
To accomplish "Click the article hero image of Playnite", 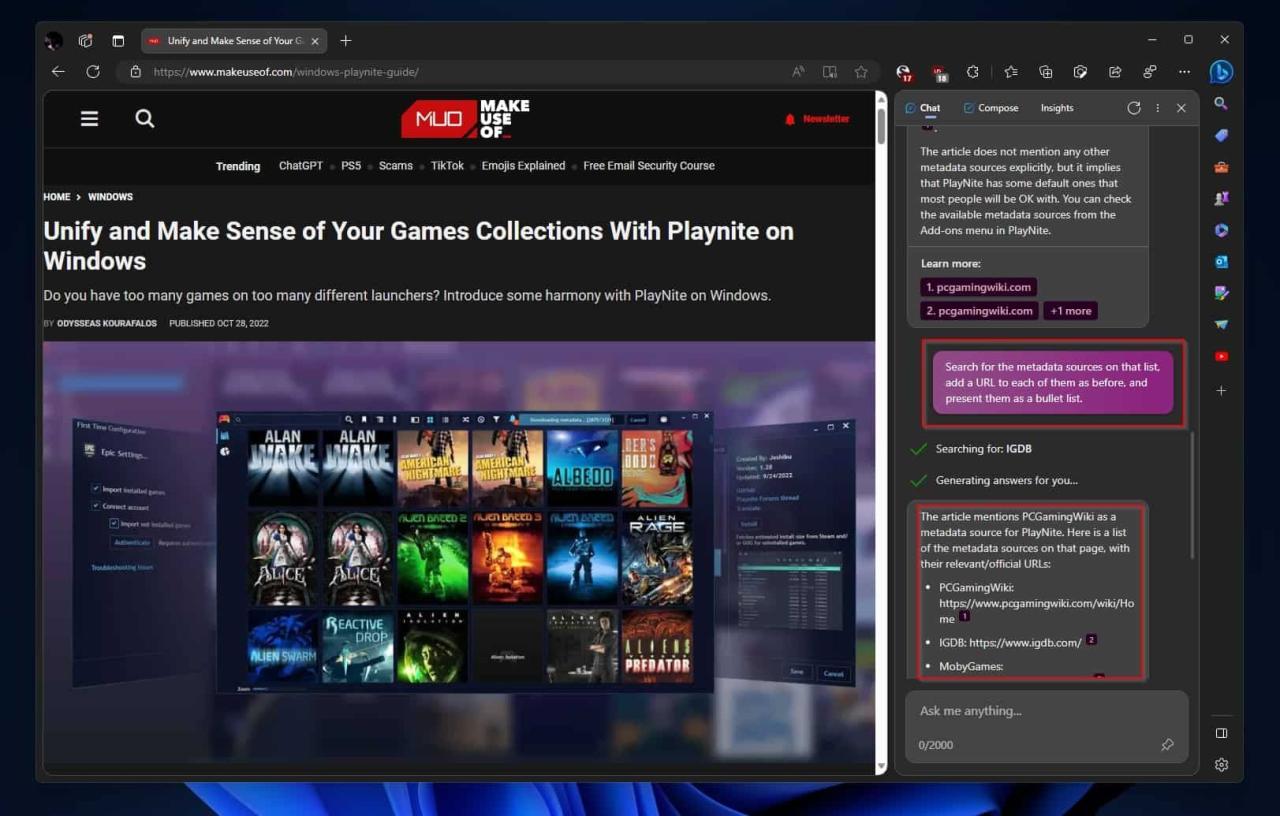I will [x=459, y=555].
